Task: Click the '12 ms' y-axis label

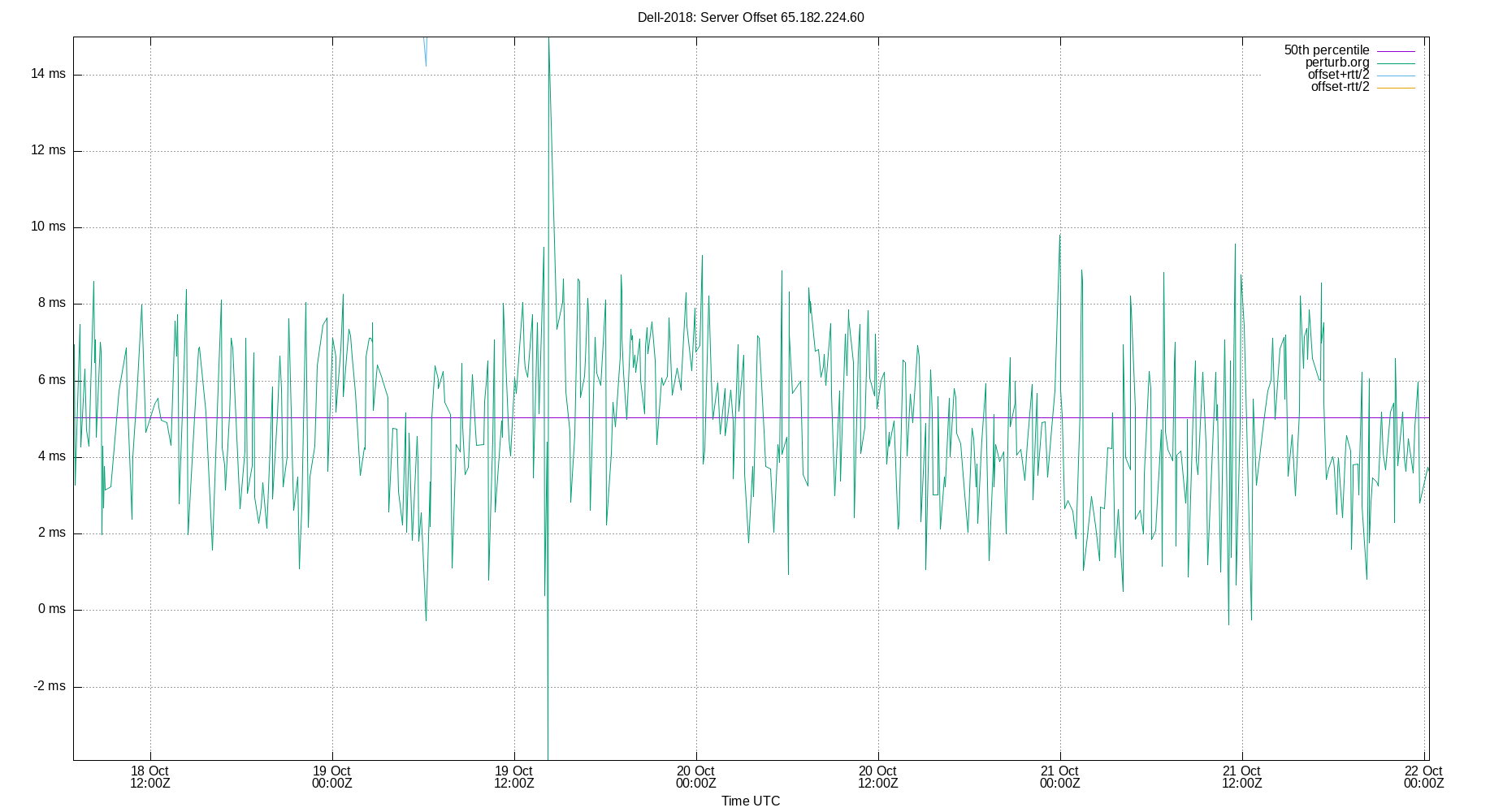Action: coord(48,150)
